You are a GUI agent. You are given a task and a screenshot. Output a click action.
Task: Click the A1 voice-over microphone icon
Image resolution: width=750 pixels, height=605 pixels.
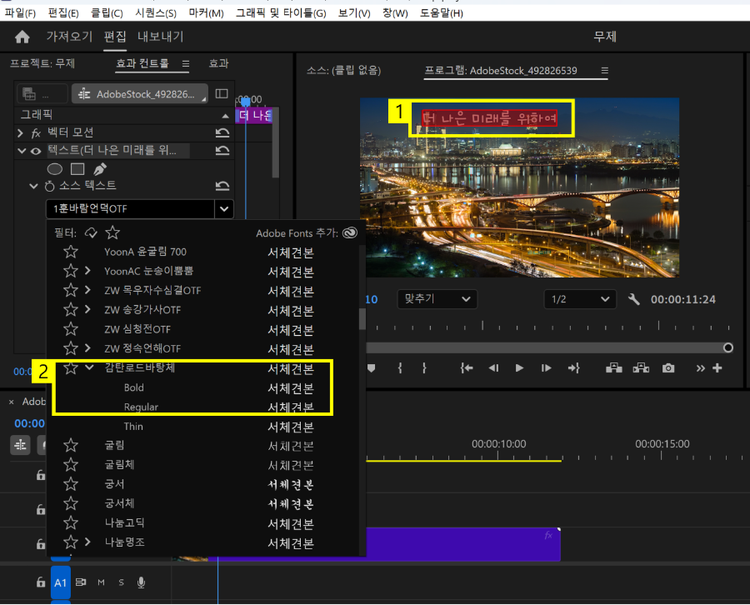coord(141,582)
